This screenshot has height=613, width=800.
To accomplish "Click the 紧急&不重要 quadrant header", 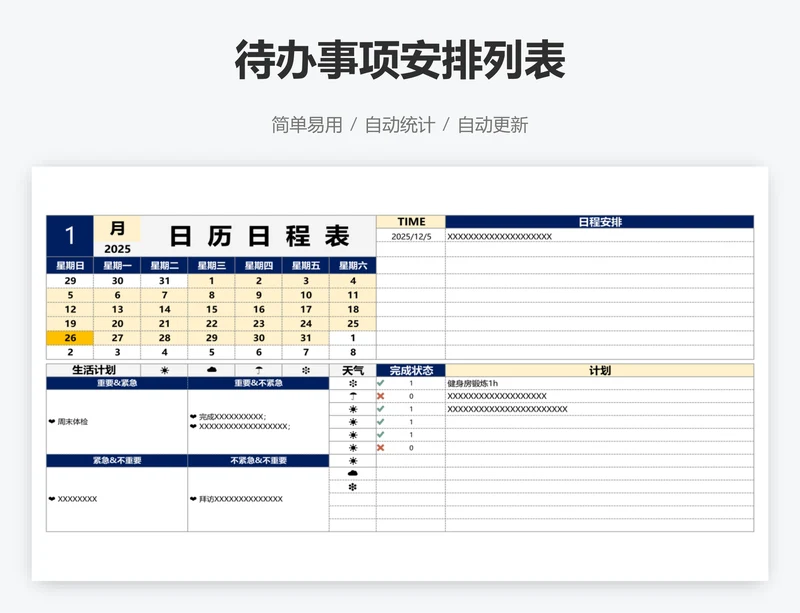I will point(117,461).
